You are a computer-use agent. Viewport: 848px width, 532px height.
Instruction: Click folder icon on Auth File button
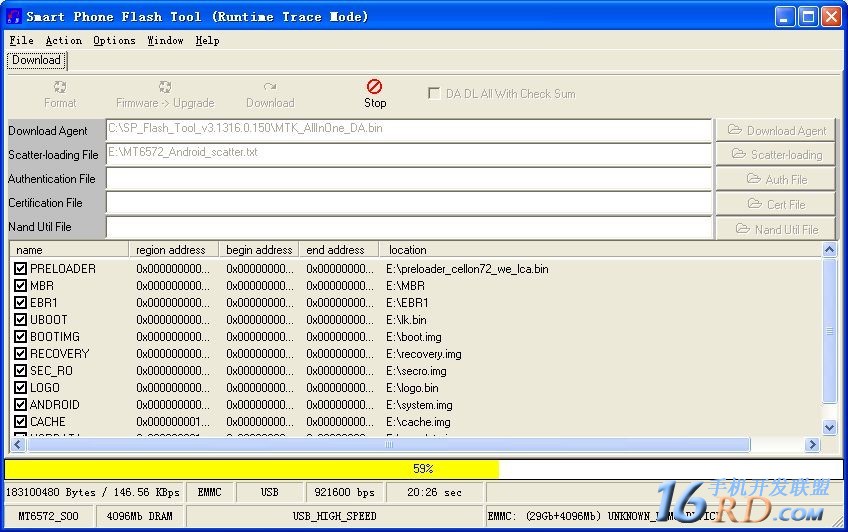[x=753, y=178]
